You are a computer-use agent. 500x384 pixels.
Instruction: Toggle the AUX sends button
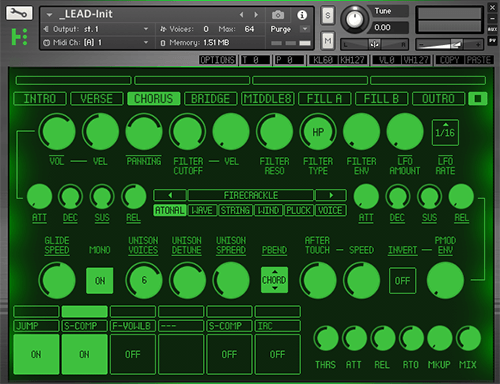(x=492, y=29)
